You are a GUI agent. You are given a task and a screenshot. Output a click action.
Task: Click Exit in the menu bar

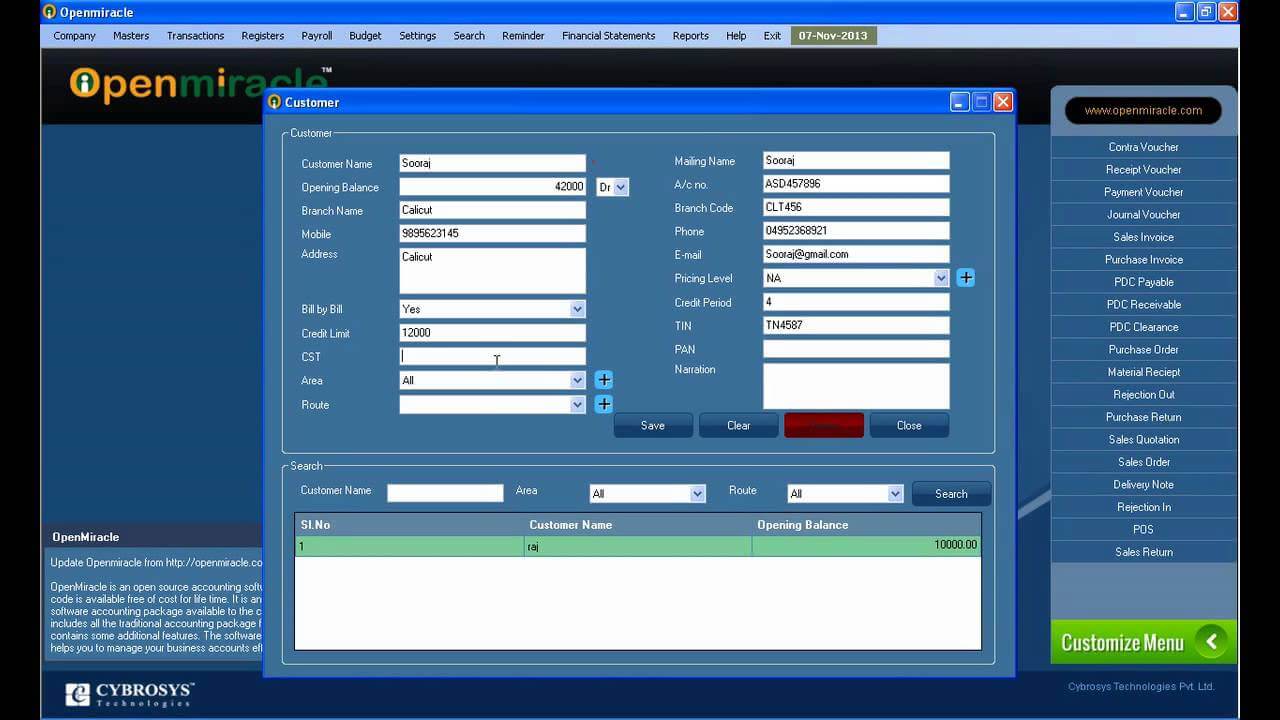click(x=772, y=35)
